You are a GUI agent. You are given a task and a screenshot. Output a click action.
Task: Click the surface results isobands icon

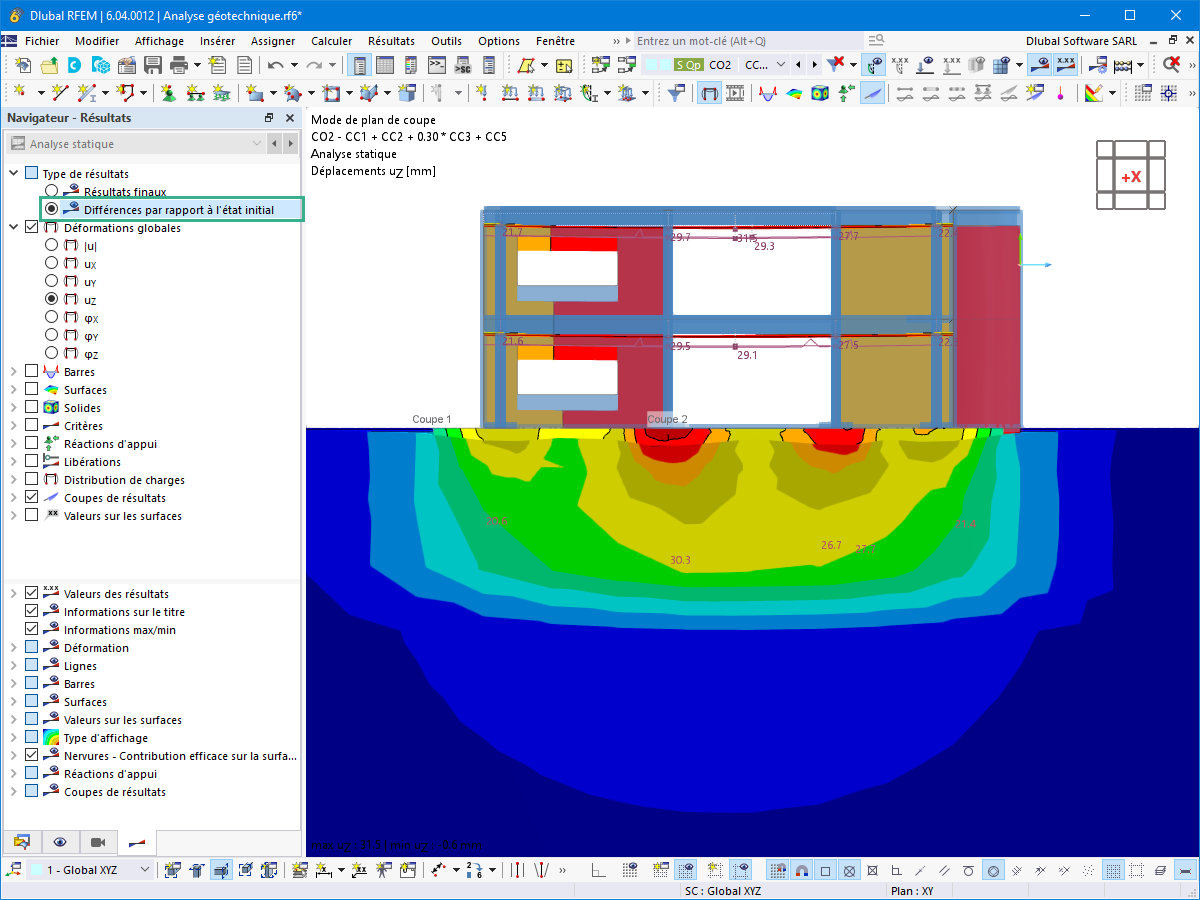794,93
